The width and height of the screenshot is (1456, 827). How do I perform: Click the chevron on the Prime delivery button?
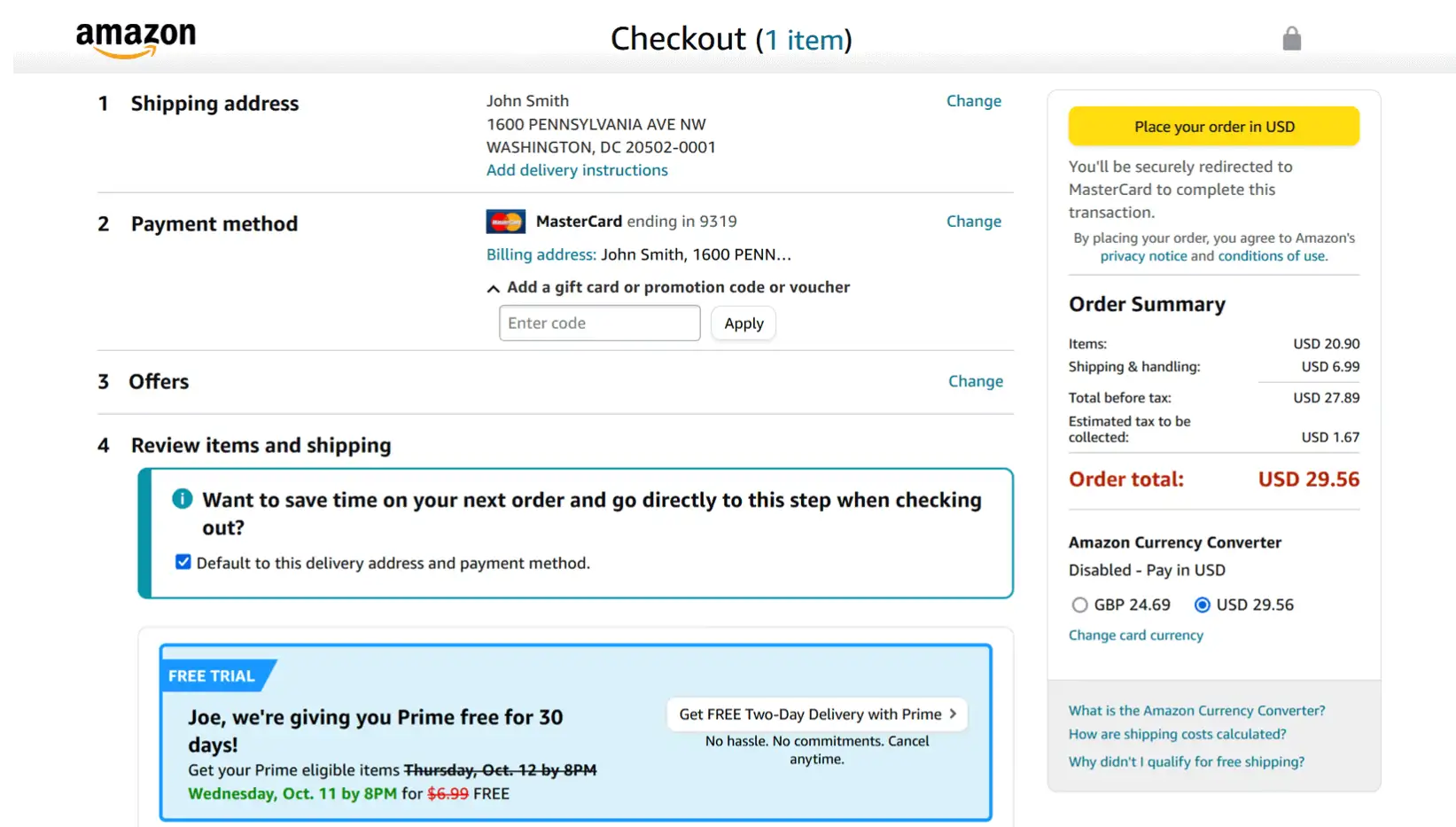[953, 714]
